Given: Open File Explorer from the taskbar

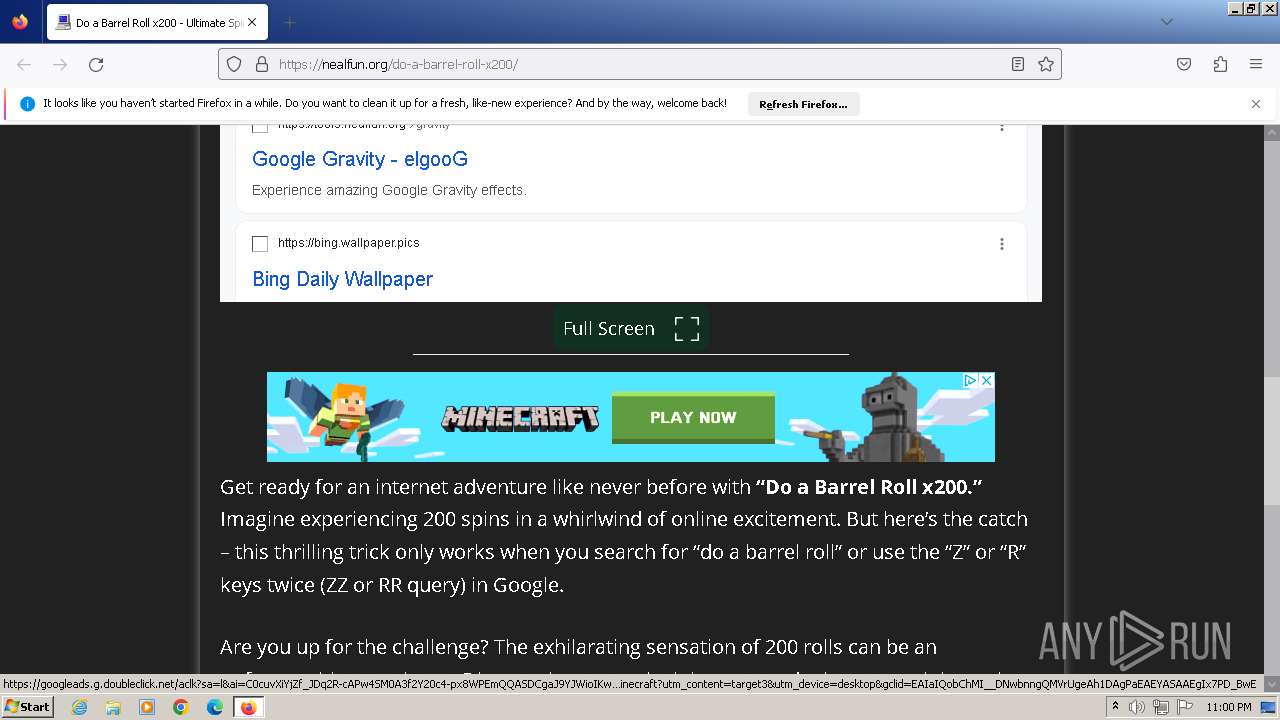Looking at the screenshot, I should click(x=113, y=707).
